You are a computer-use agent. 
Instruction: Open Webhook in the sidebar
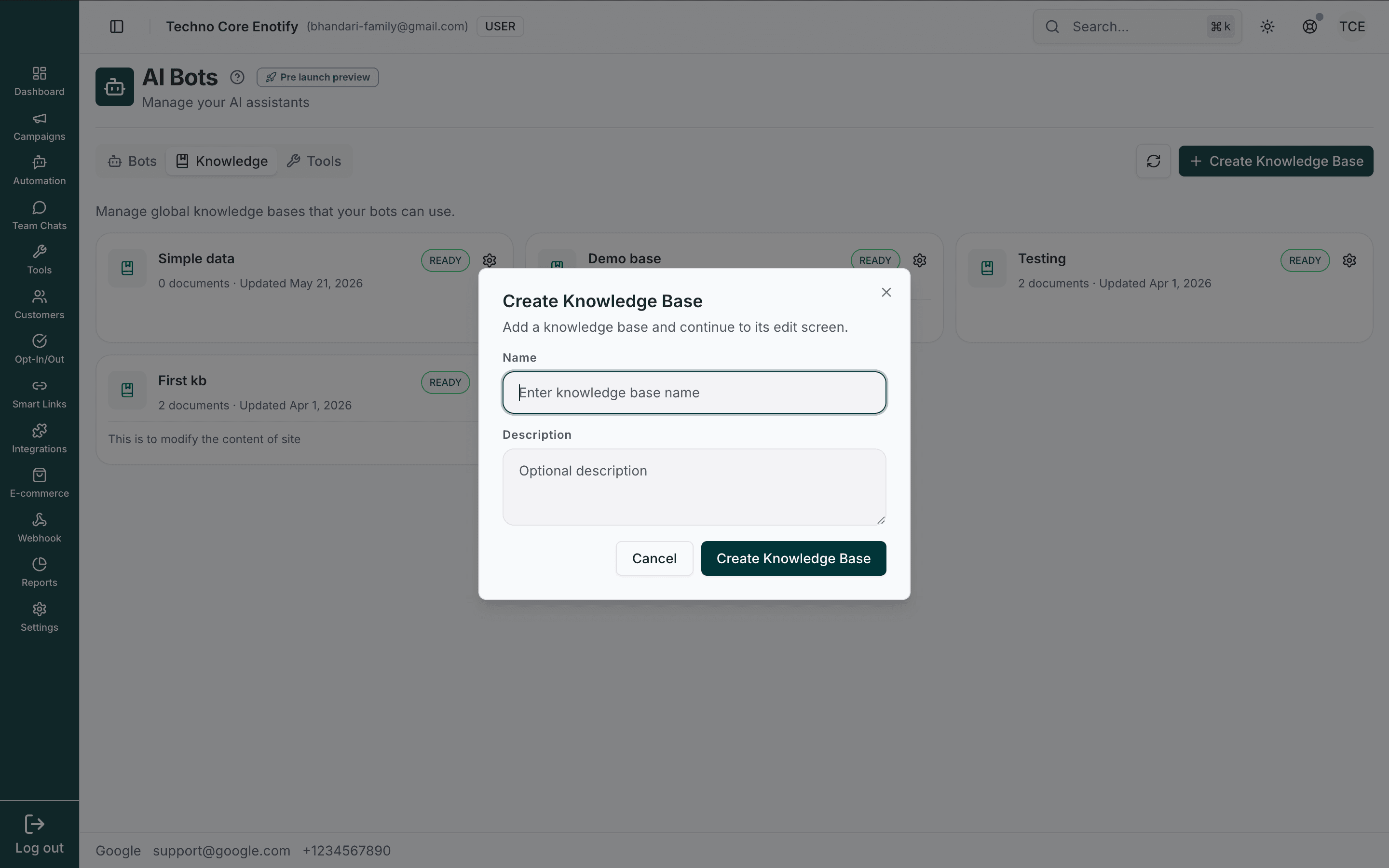(x=39, y=528)
